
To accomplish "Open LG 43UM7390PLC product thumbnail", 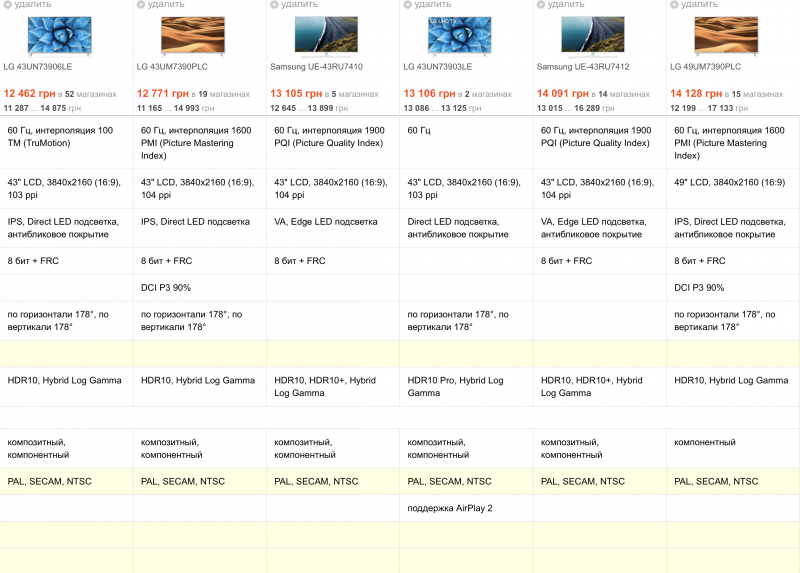I will (193, 36).
